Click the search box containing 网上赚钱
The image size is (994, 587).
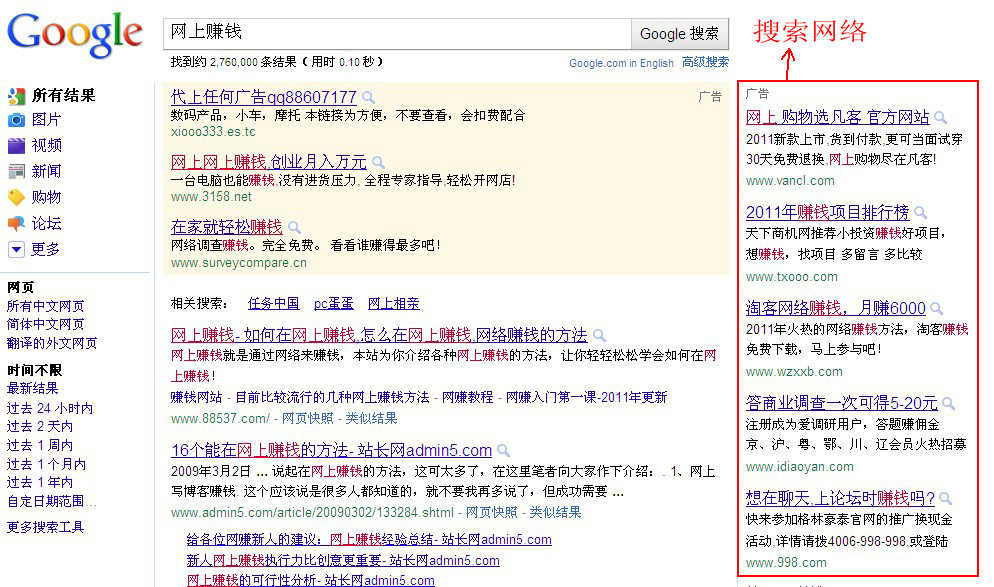(397, 33)
